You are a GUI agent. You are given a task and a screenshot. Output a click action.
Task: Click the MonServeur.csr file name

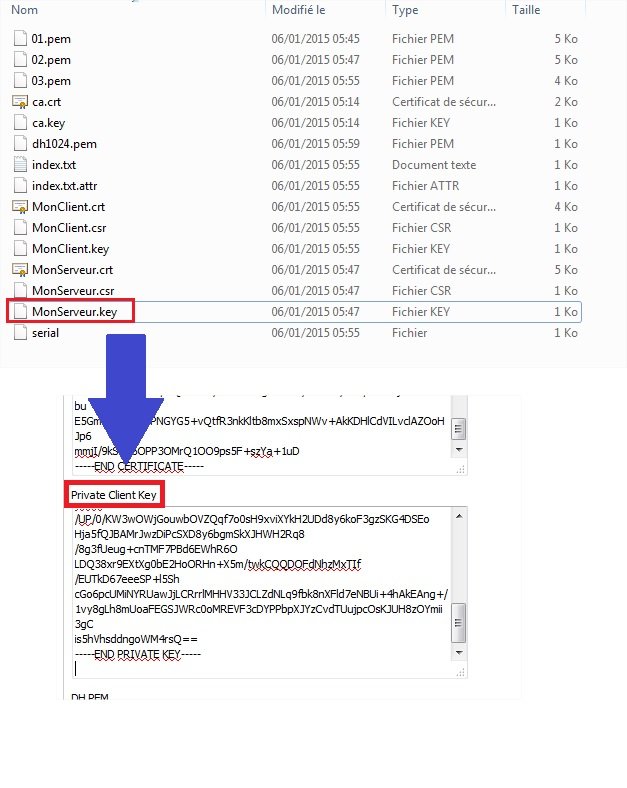[x=72, y=291]
